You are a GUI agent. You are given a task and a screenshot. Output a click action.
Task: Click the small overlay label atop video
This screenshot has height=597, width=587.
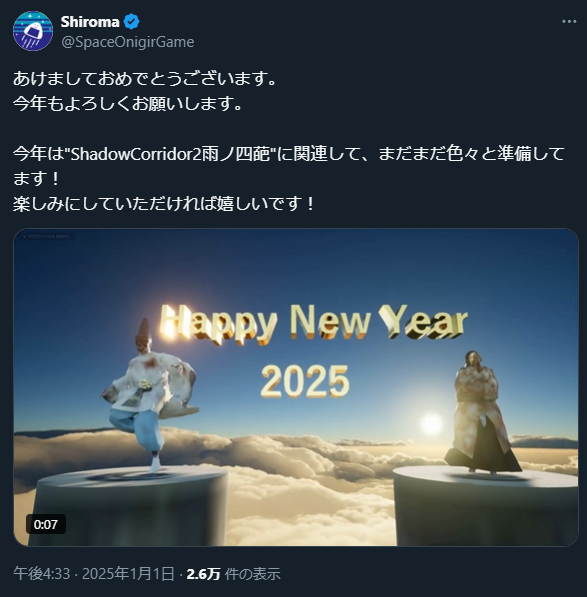pyautogui.click(x=47, y=236)
